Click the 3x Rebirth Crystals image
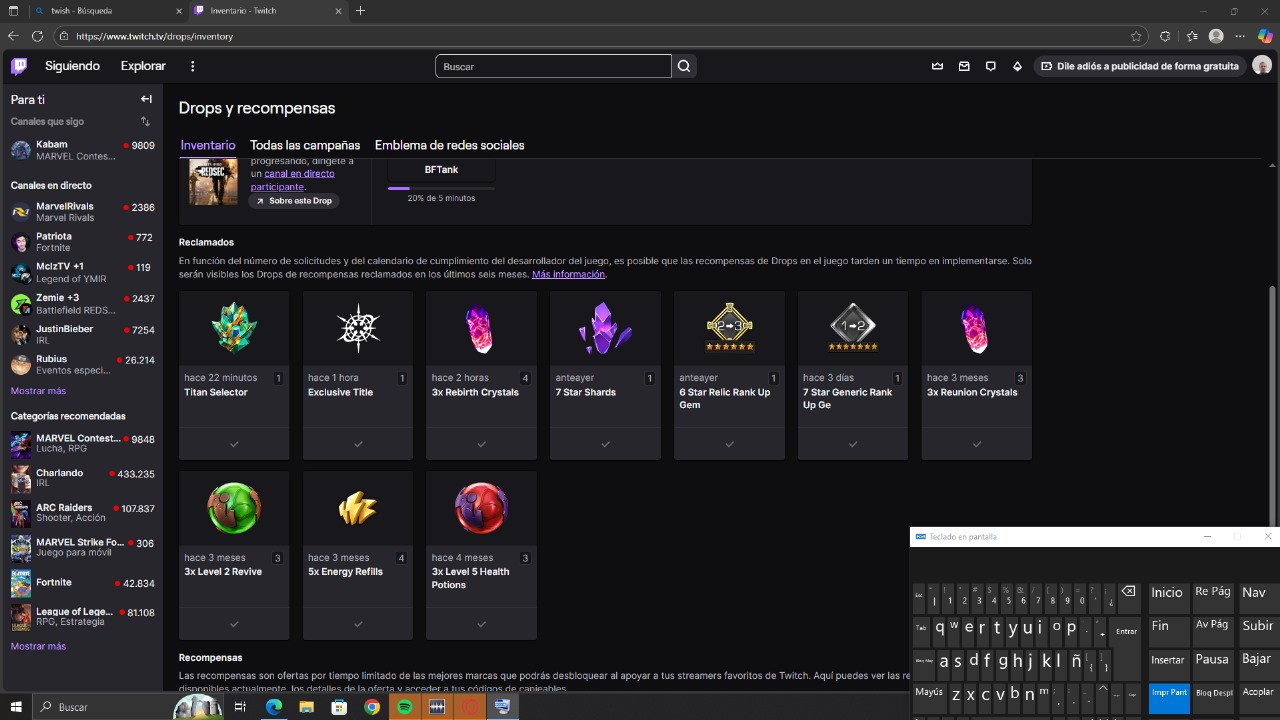The height and width of the screenshot is (720, 1280). tap(481, 328)
